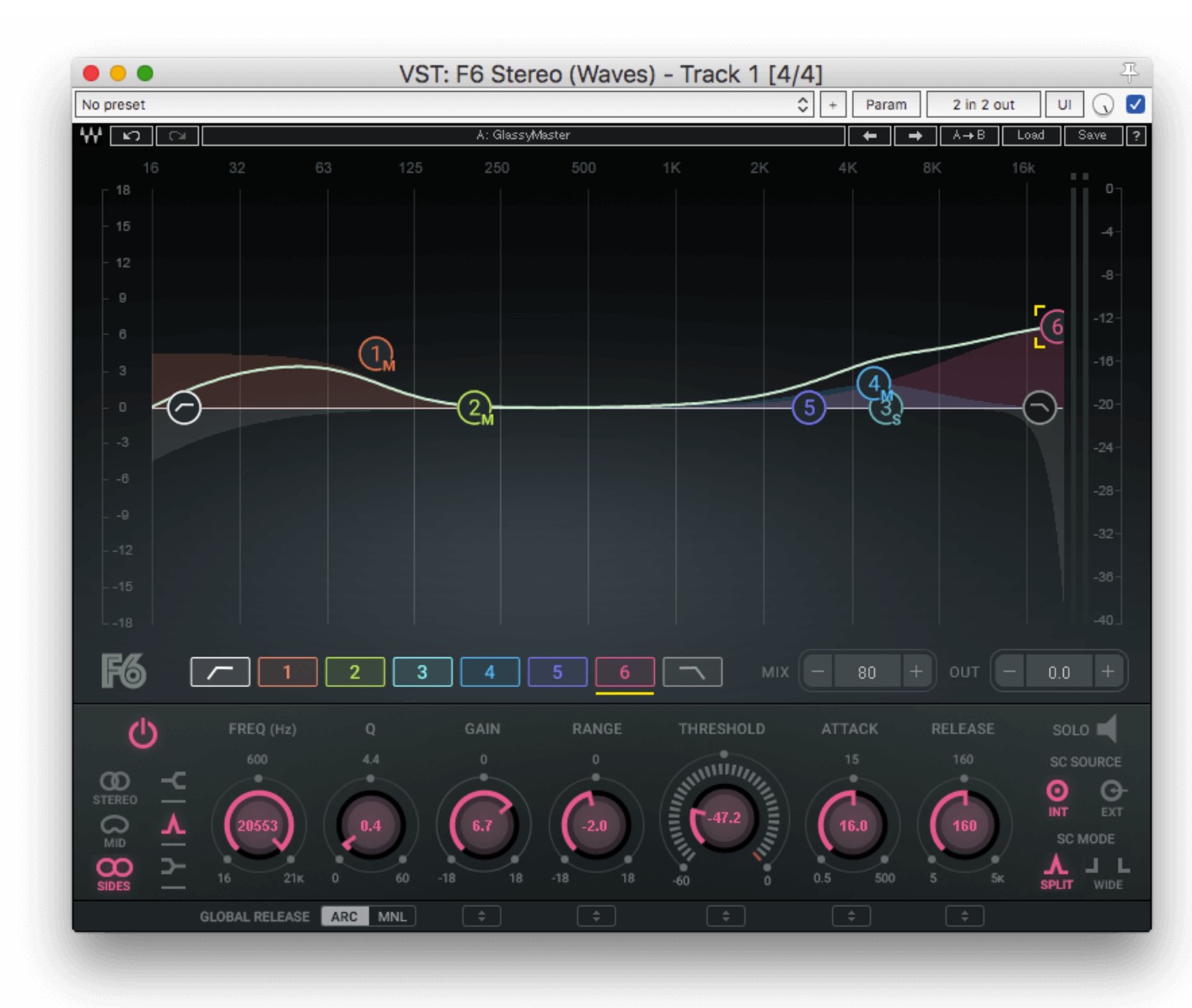Increase the MIX value with plus
Viewport: 1192px width, 1008px height.
click(x=916, y=672)
